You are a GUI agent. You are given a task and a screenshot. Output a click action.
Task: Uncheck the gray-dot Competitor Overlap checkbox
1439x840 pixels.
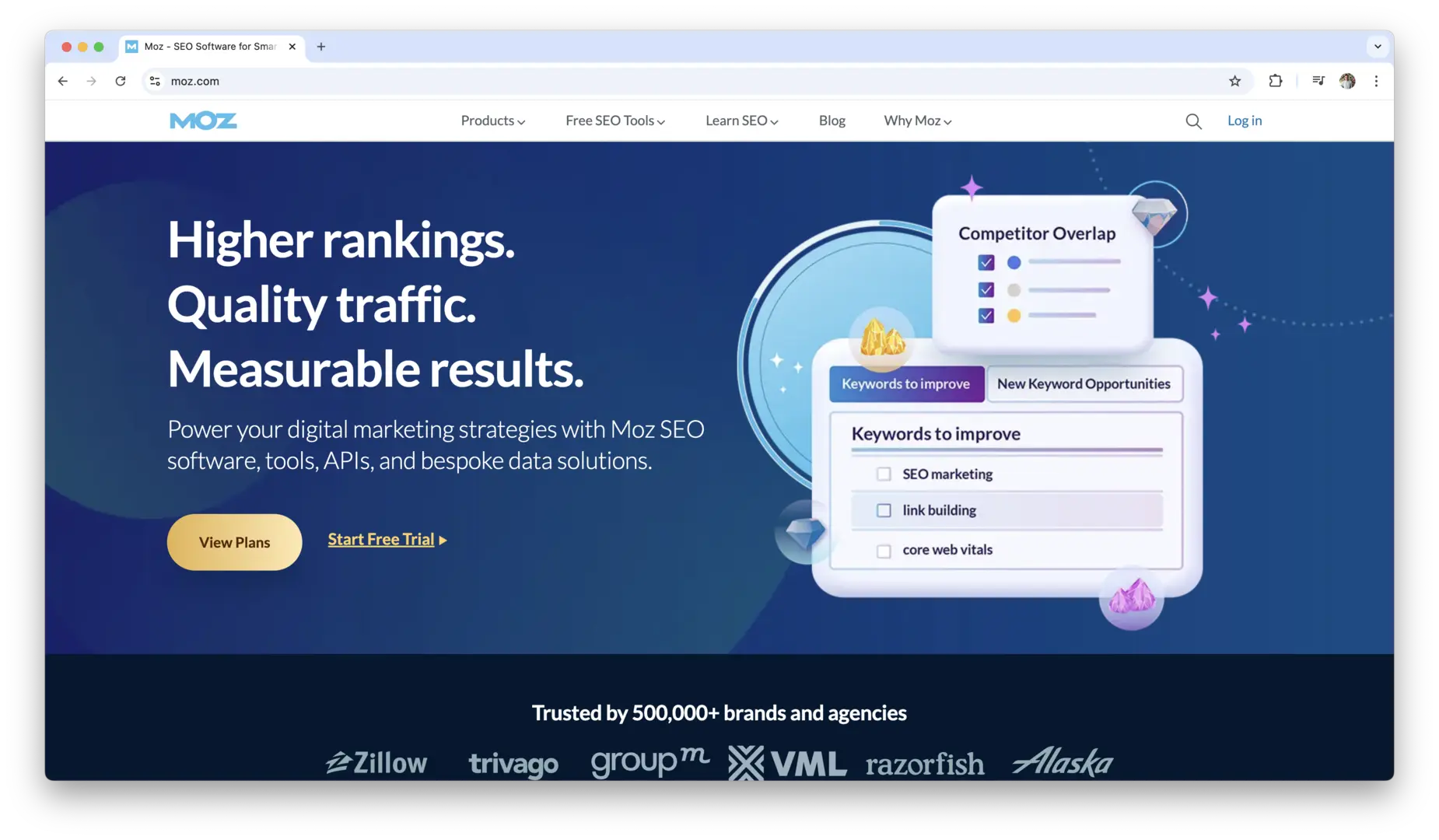tap(986, 290)
